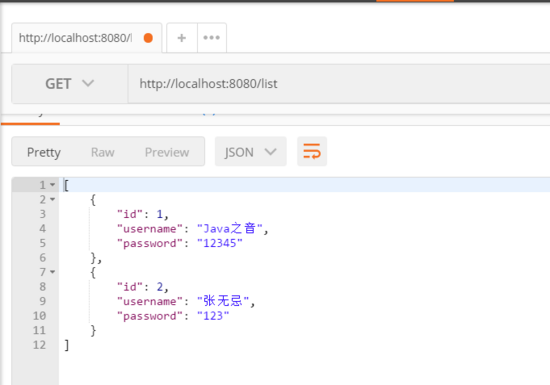The width and height of the screenshot is (550, 385).
Task: Click the "id": 2 line
Action: (x=143, y=287)
